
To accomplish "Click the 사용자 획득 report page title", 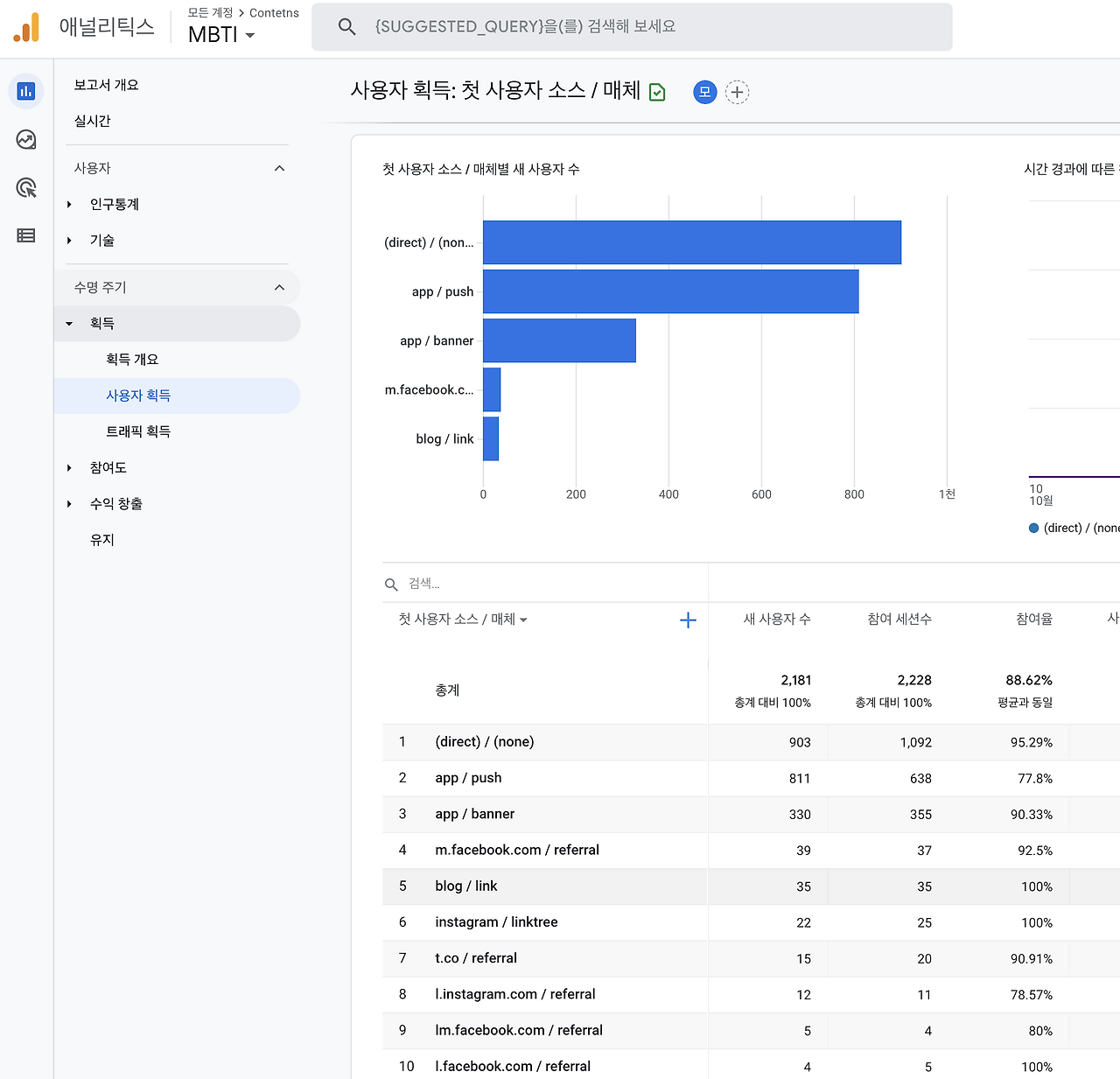I will pos(495,91).
